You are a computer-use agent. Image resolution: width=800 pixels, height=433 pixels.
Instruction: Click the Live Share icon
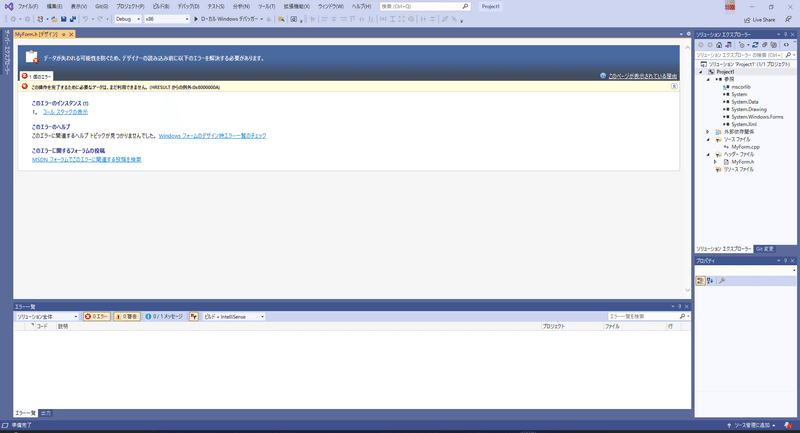[x=747, y=20]
